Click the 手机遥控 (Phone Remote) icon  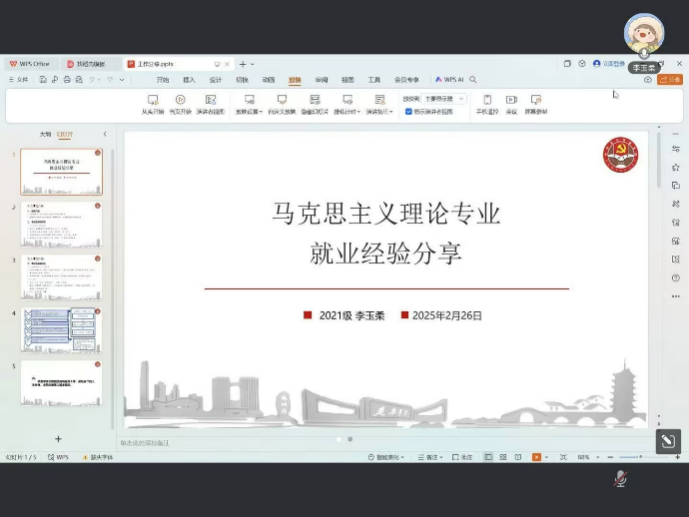[487, 100]
